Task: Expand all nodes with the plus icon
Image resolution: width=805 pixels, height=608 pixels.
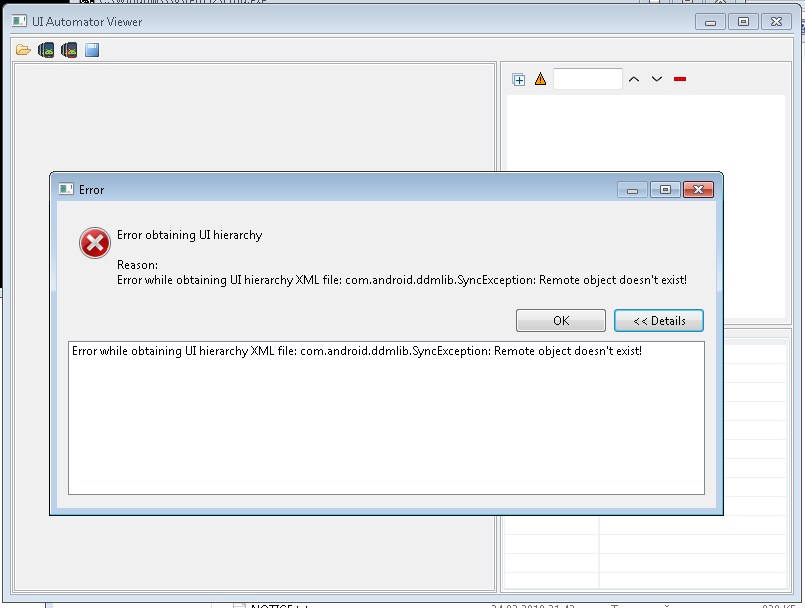Action: pos(519,80)
